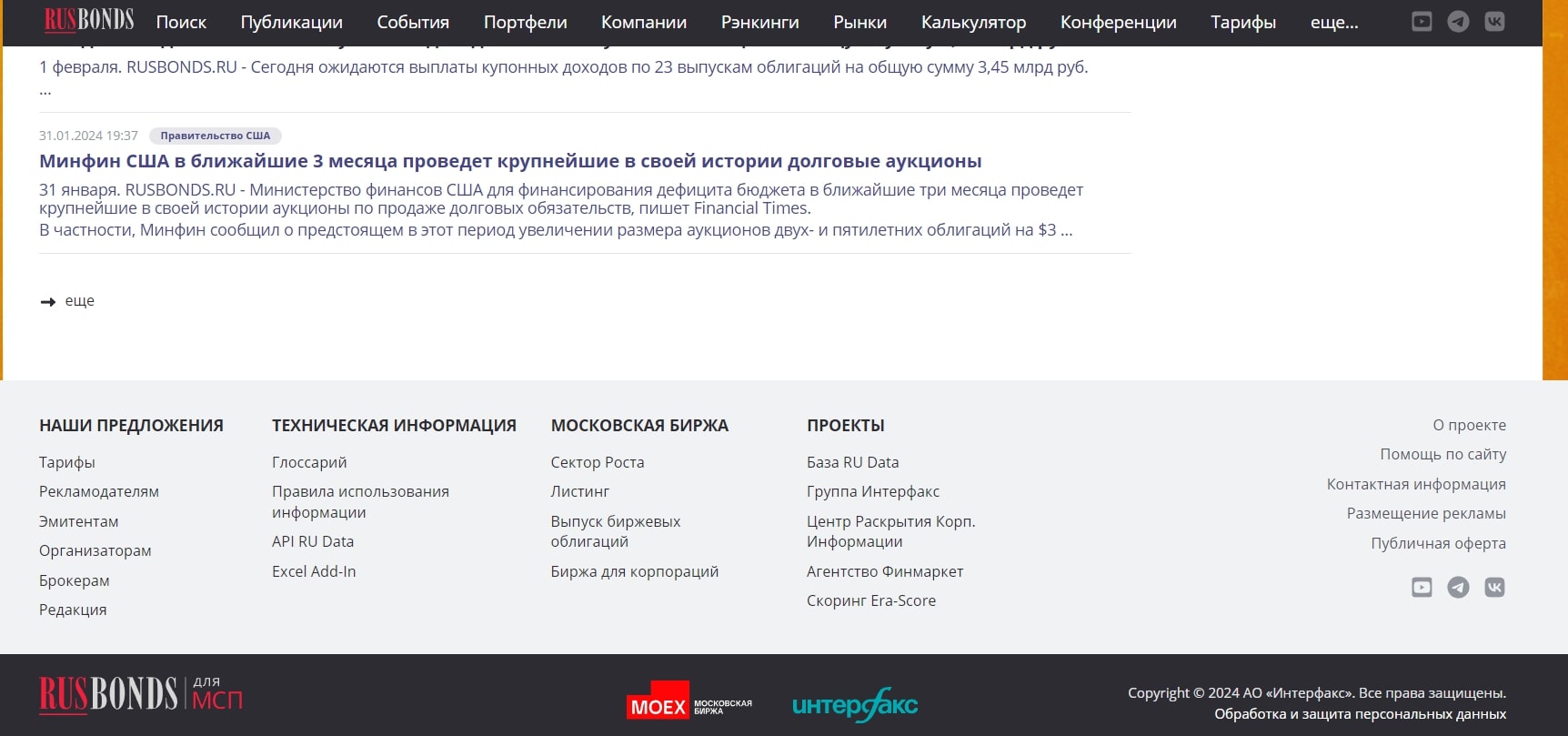Open the Публикации menu item

click(291, 22)
